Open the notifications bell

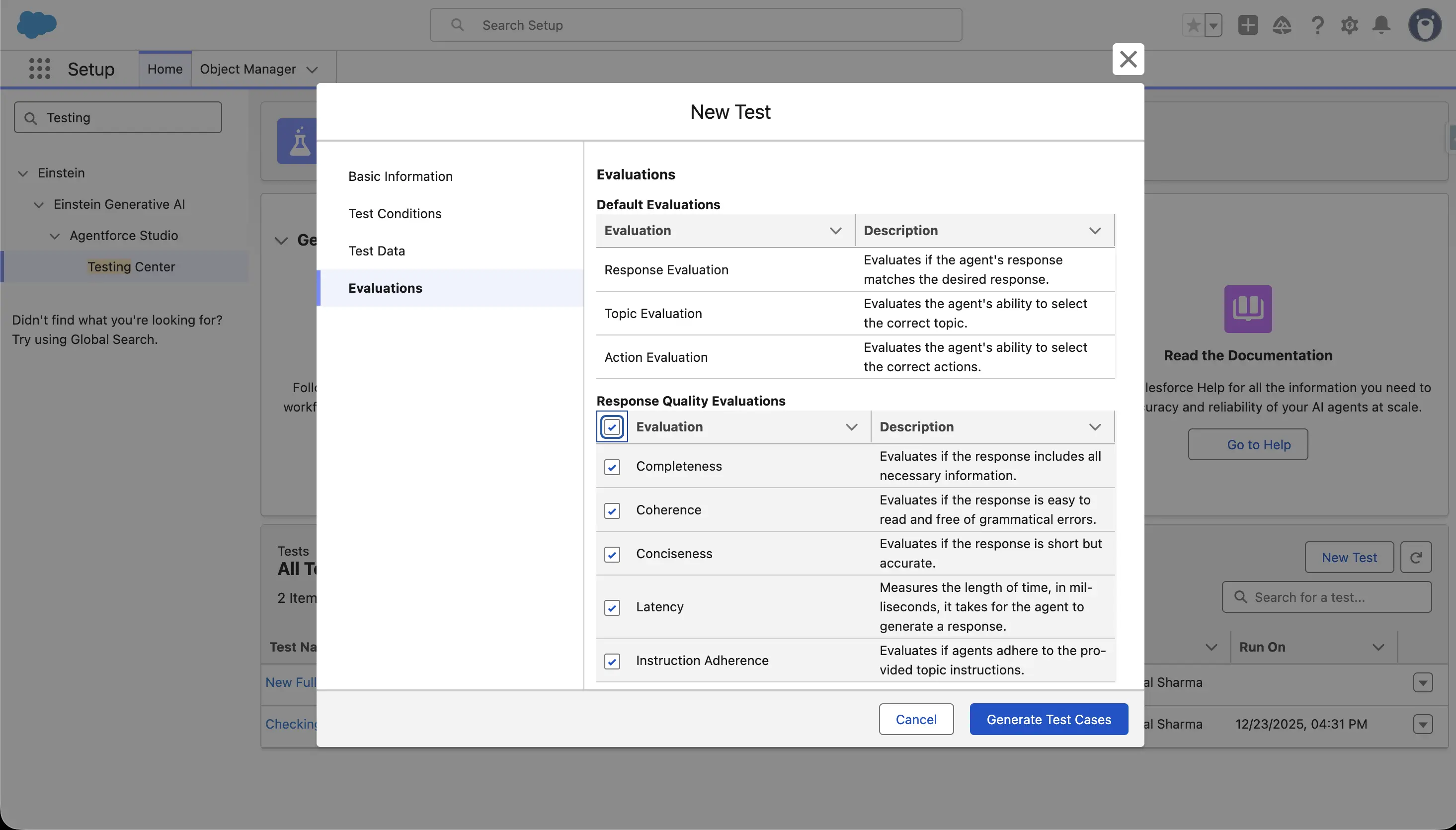[x=1382, y=25]
